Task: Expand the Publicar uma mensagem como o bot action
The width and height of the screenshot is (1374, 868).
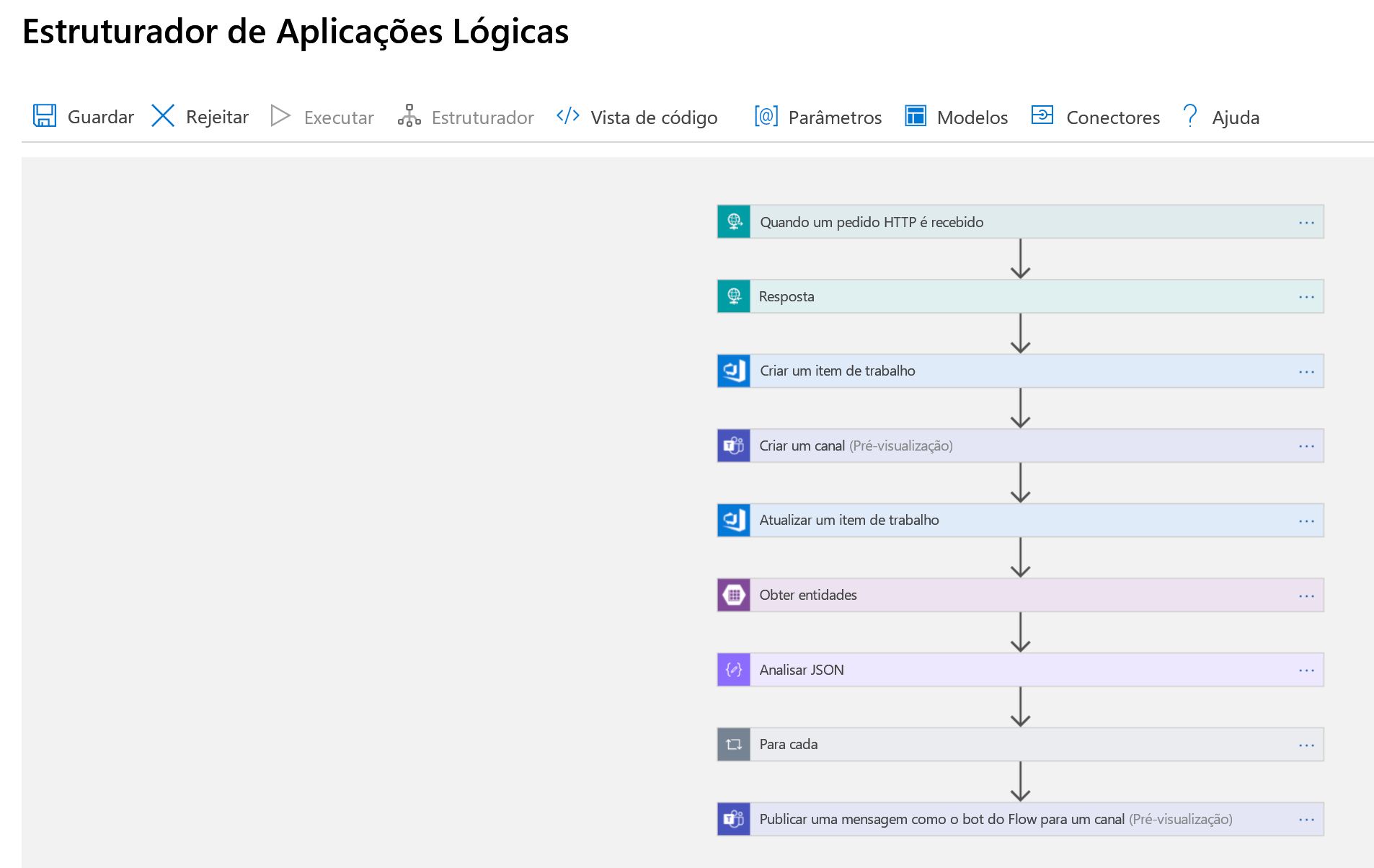Action: coord(1021,820)
